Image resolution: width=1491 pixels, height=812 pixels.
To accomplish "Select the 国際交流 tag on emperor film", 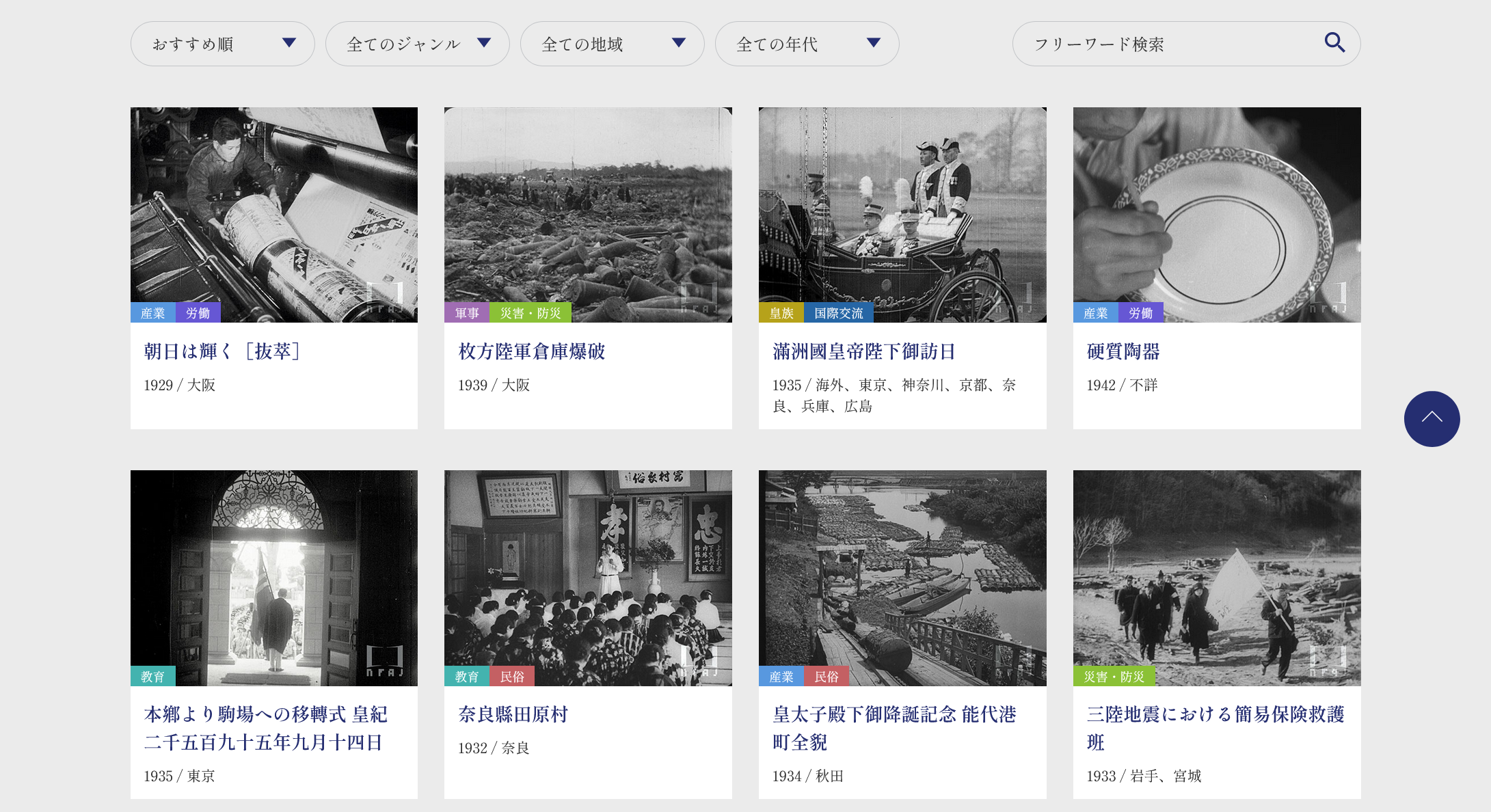I will coord(838,313).
